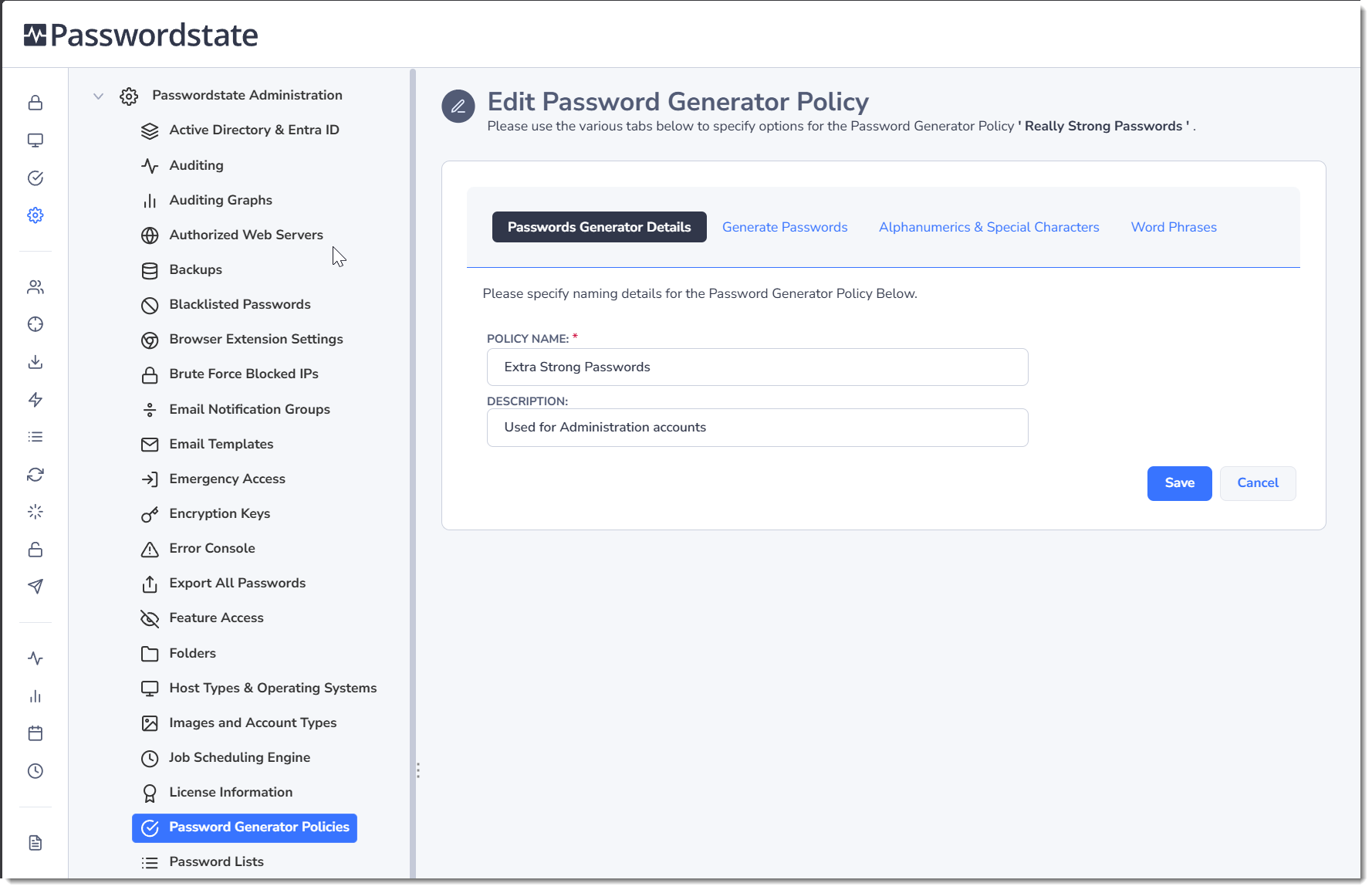
Task: Click the padlock icon in left rail
Action: click(x=35, y=103)
